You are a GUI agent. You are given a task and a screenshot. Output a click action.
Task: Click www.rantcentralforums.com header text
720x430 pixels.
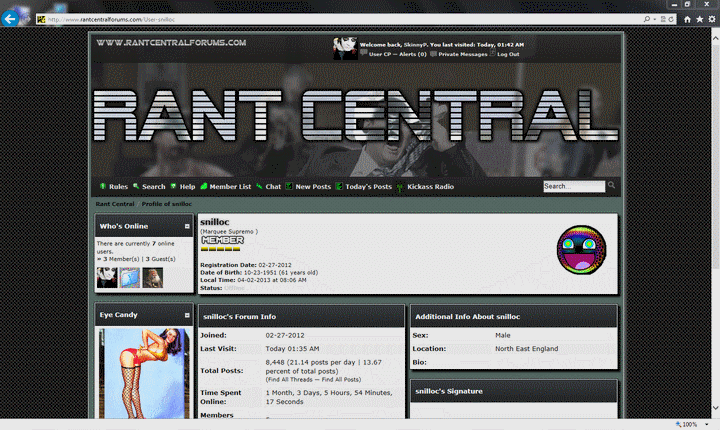pos(171,43)
